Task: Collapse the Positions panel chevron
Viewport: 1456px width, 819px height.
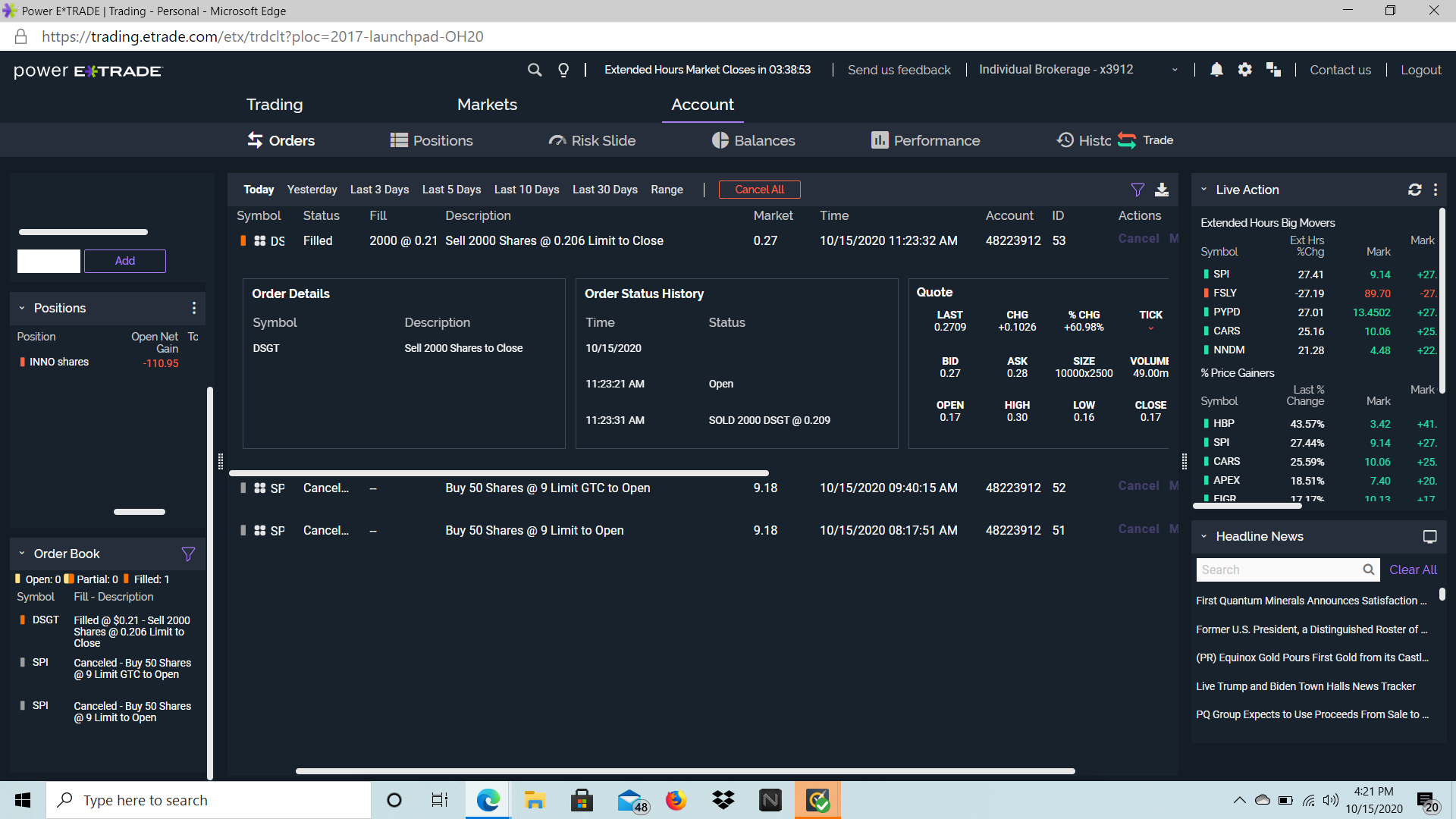Action: pos(22,309)
